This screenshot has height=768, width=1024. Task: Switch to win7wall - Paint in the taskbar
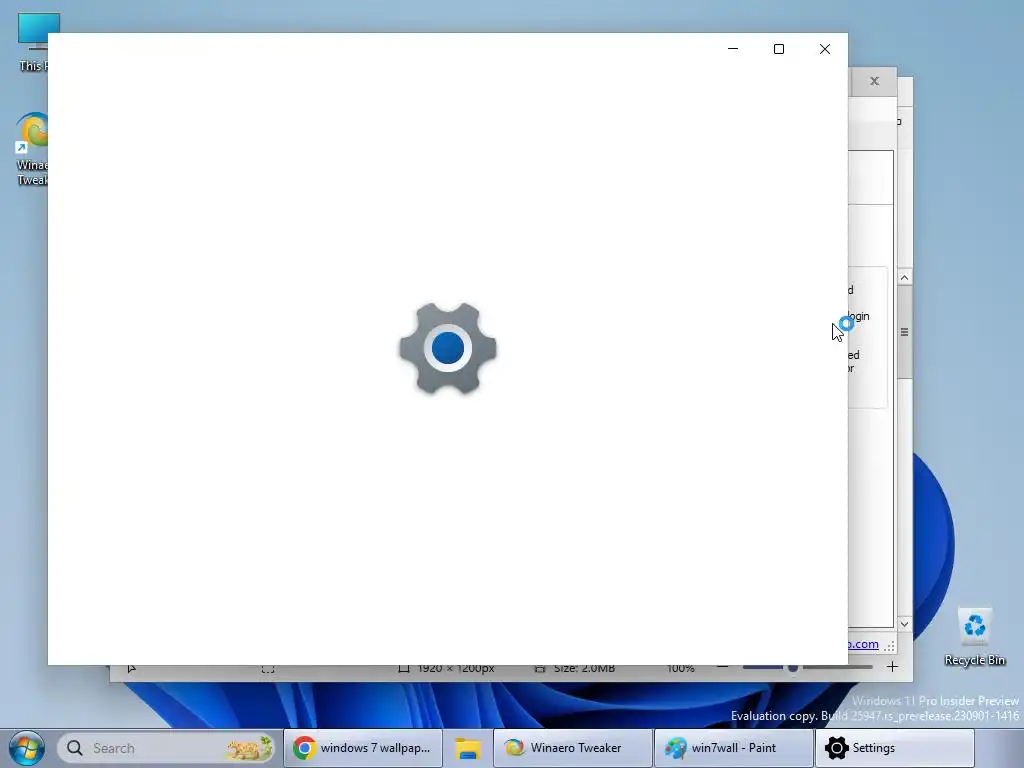[x=734, y=748]
